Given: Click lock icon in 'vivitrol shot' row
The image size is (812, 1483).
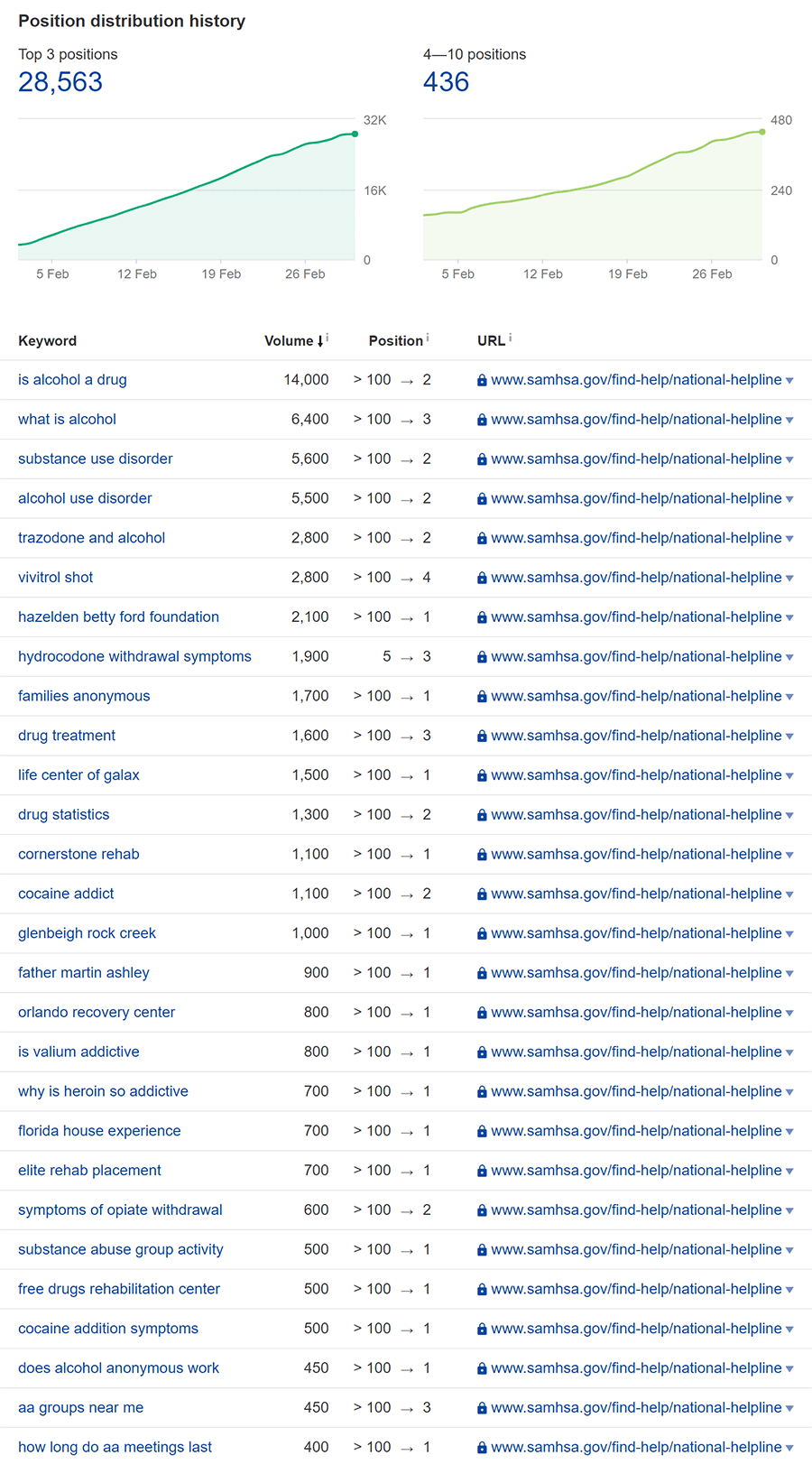Looking at the screenshot, I should (482, 579).
